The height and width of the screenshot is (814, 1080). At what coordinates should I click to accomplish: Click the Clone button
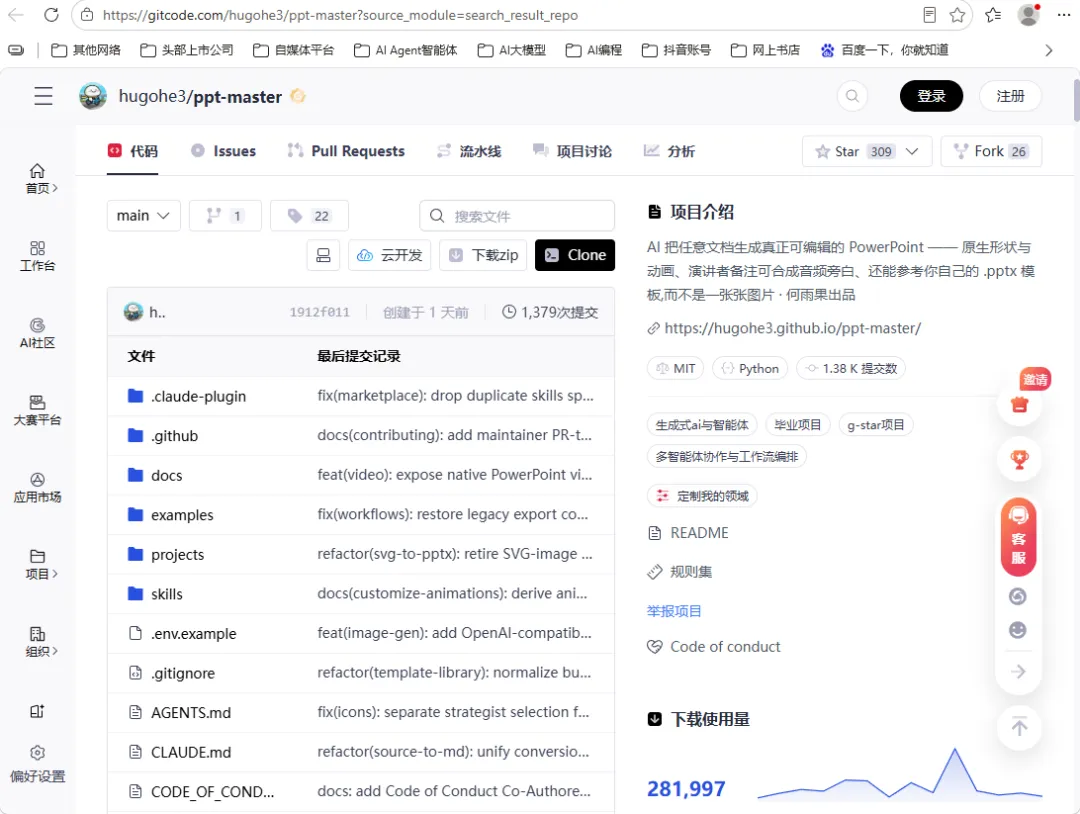click(x=575, y=255)
